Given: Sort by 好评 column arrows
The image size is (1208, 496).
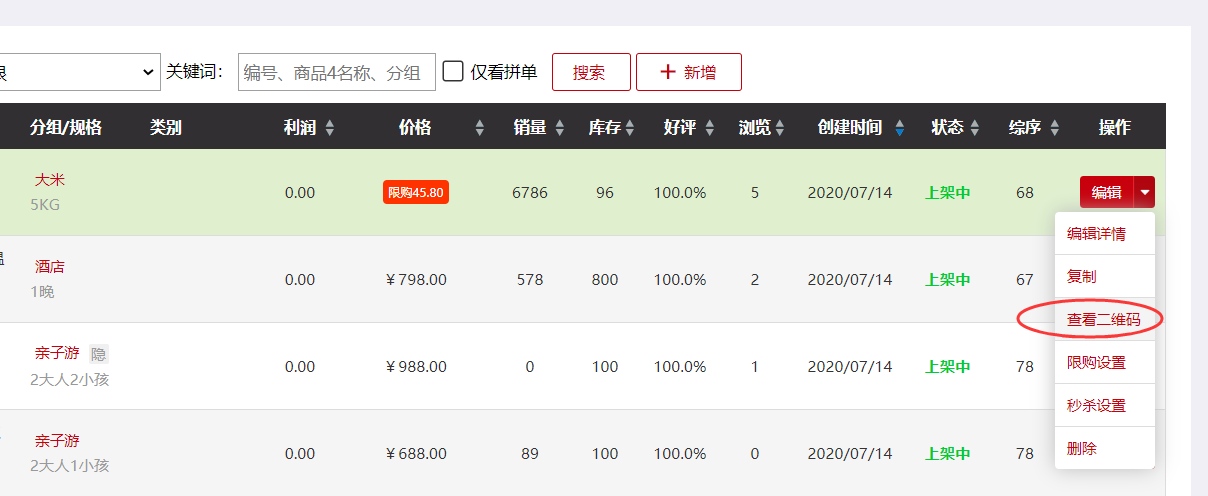Looking at the screenshot, I should click(x=710, y=128).
